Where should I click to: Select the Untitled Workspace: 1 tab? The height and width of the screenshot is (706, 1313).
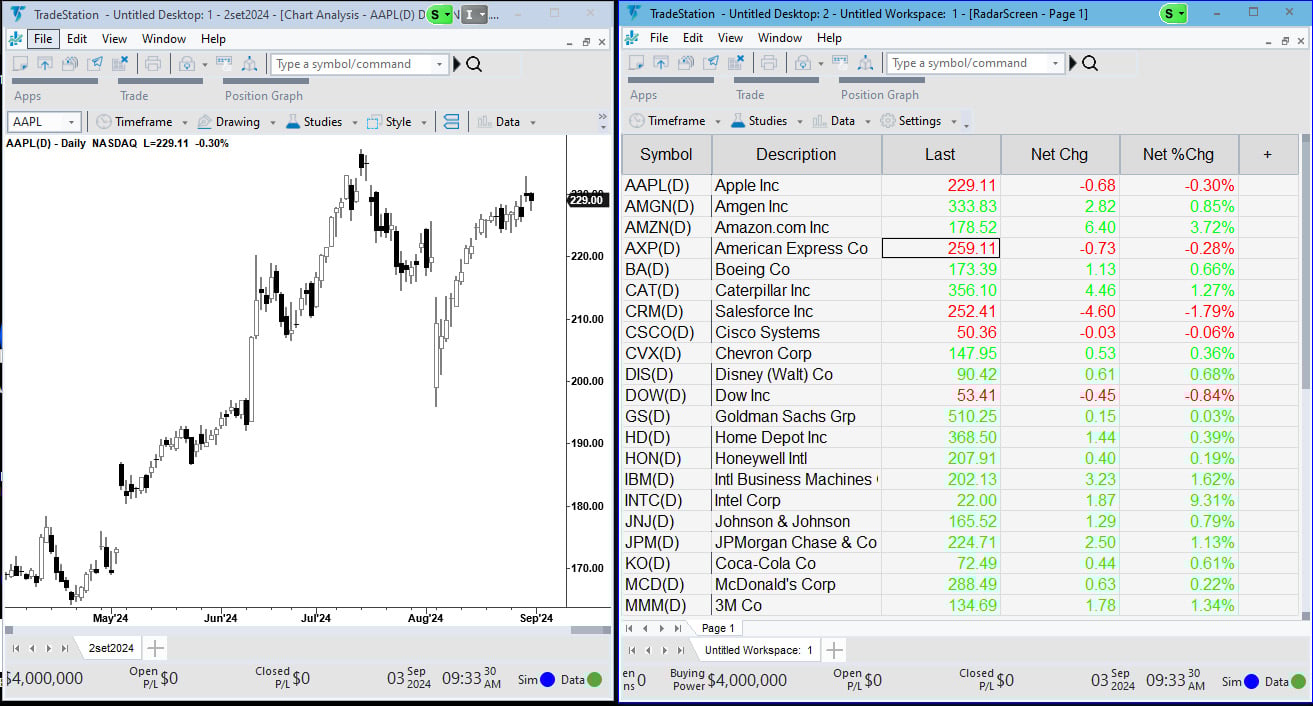[x=759, y=650]
